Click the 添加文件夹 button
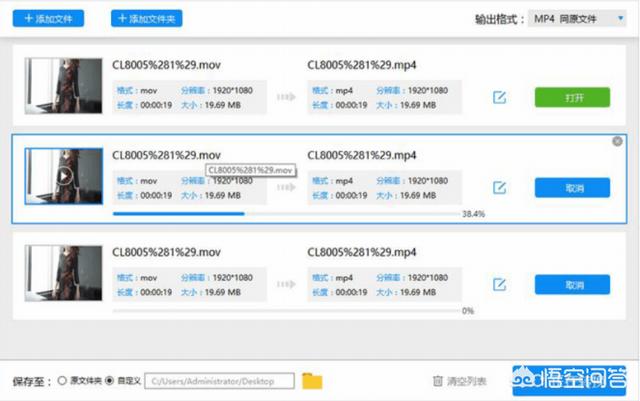The width and height of the screenshot is (640, 401). tap(147, 19)
